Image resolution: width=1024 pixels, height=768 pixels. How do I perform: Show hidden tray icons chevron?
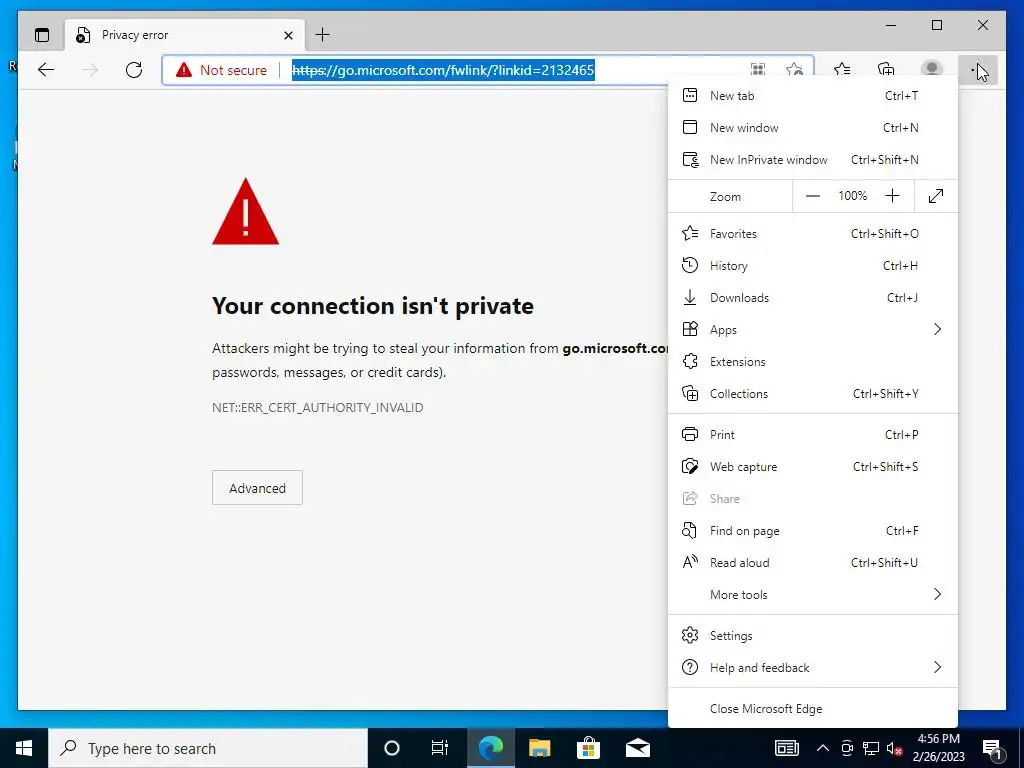point(823,748)
